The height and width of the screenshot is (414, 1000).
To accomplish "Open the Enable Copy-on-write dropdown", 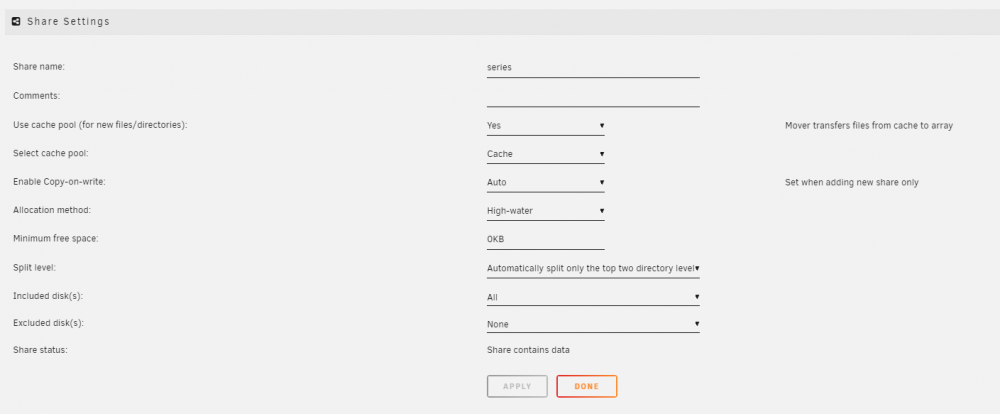I will 545,182.
